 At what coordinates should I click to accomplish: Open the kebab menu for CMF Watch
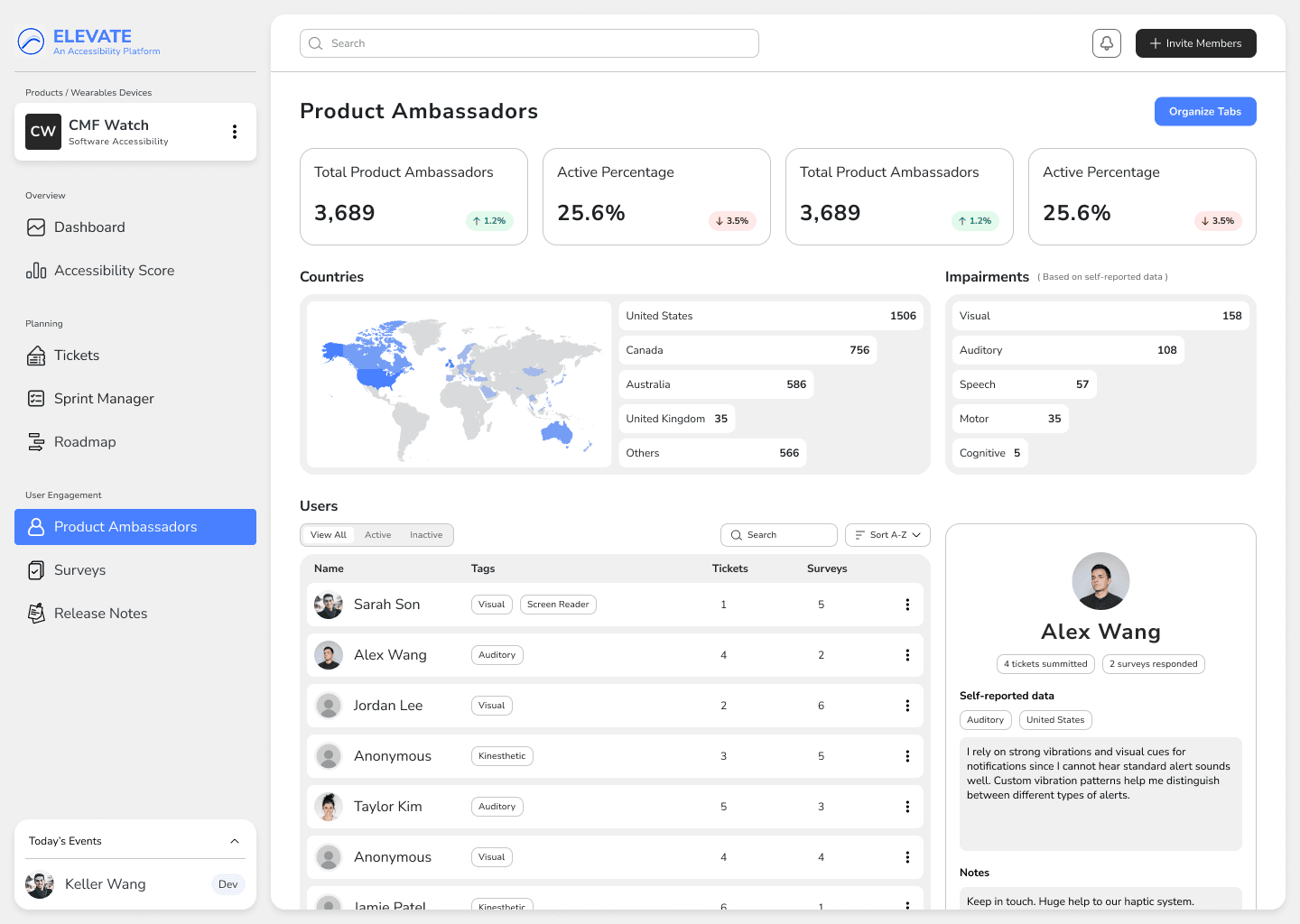pos(235,131)
